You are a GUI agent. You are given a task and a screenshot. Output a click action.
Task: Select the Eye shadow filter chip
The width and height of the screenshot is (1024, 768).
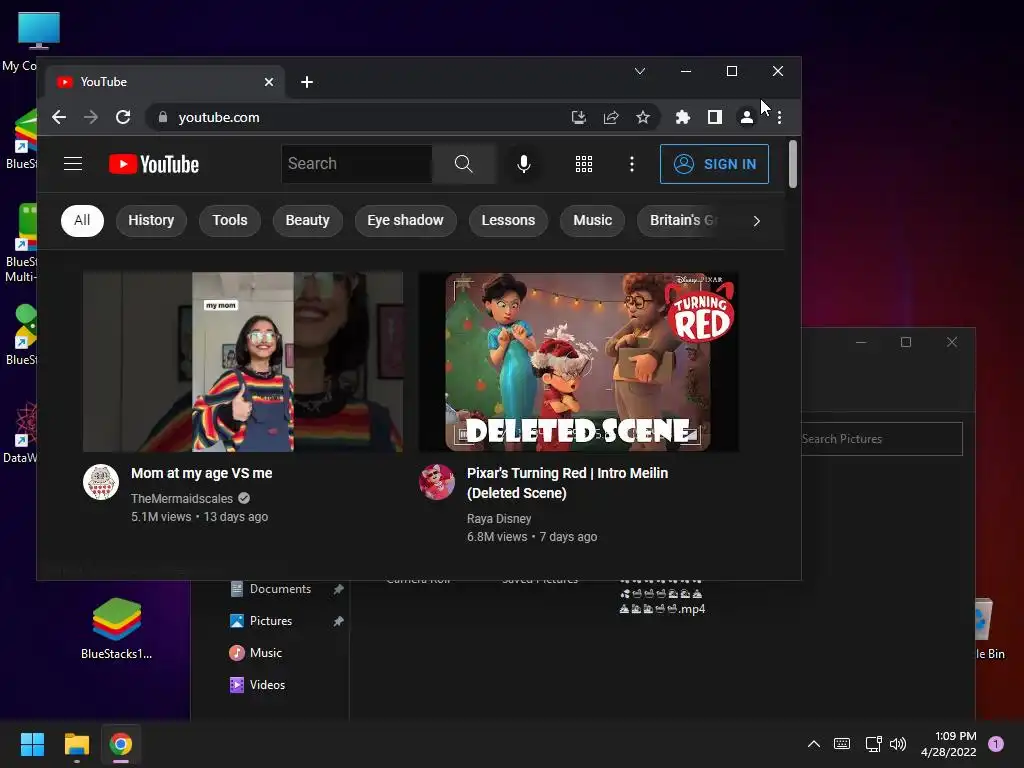(406, 221)
